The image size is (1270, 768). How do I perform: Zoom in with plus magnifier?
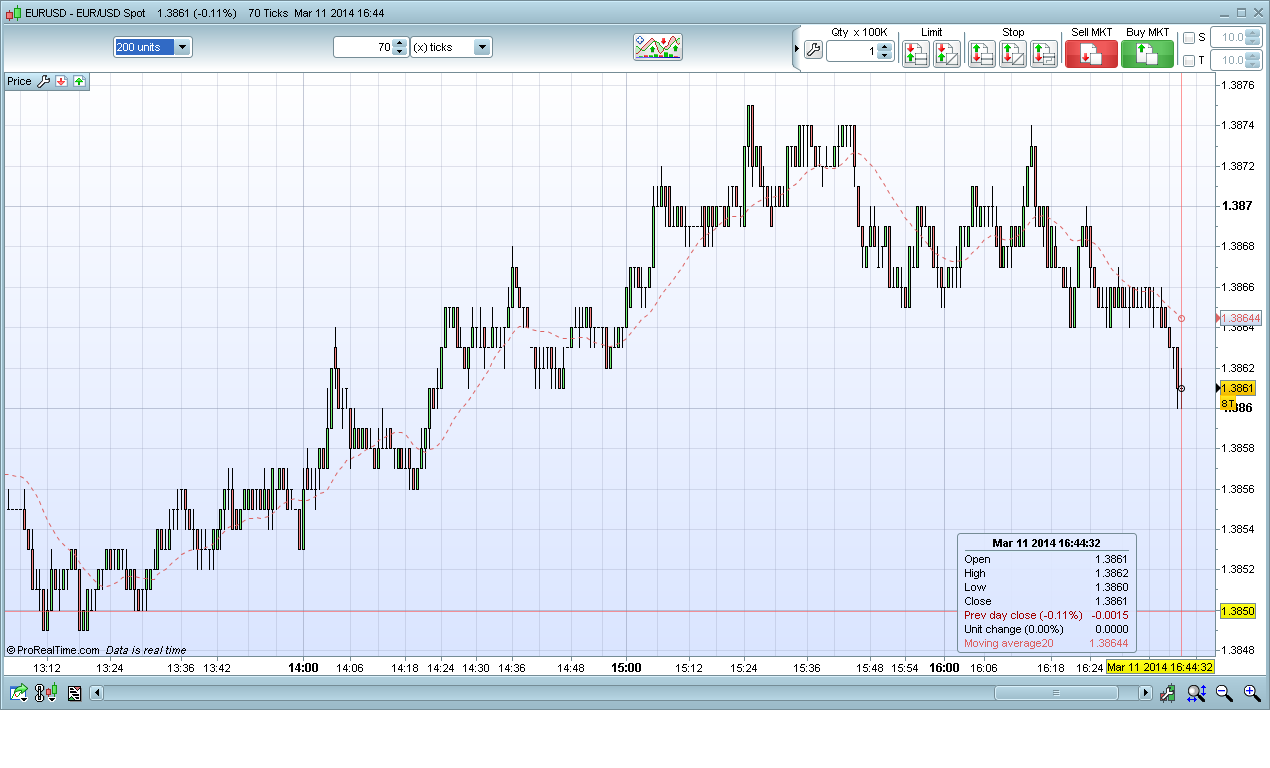click(x=1251, y=692)
